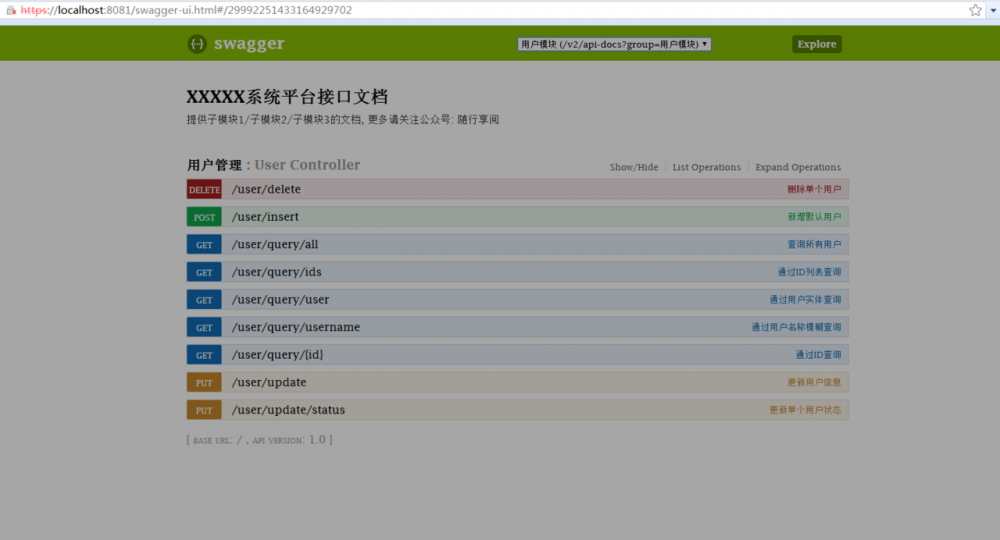The image size is (1000, 540).
Task: Open the /user/update/status path link
Action: (x=288, y=410)
